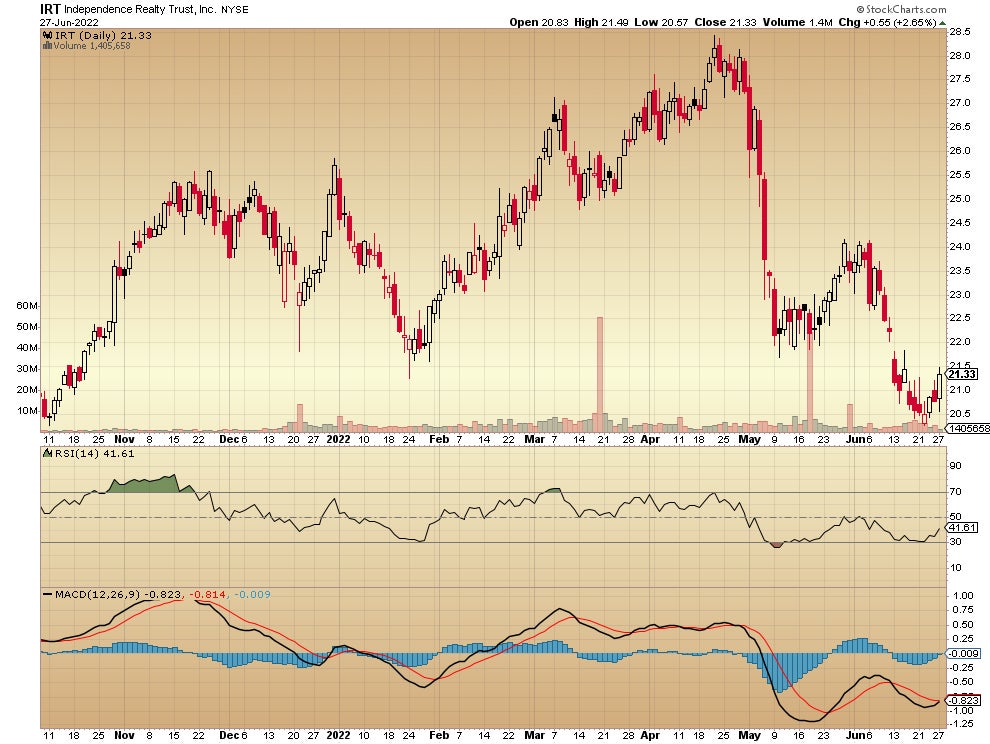The height and width of the screenshot is (744, 990).
Task: Click the 60M volume scale label
Action: [27, 306]
